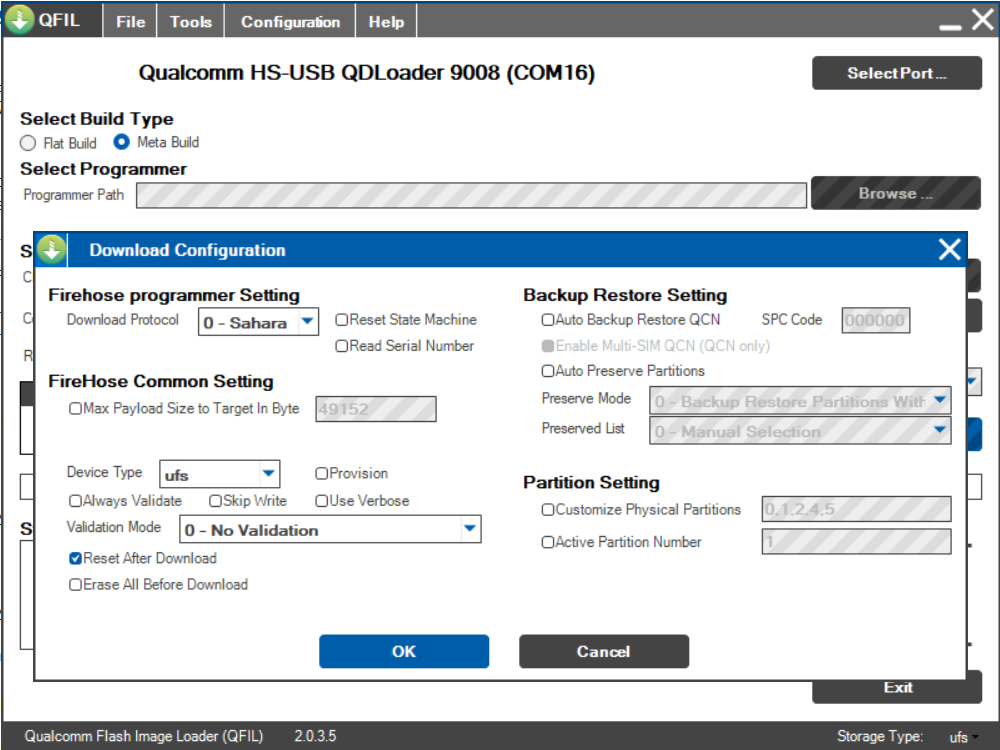The width and height of the screenshot is (1000, 750).
Task: Check Erase All Before Download
Action: (x=75, y=584)
